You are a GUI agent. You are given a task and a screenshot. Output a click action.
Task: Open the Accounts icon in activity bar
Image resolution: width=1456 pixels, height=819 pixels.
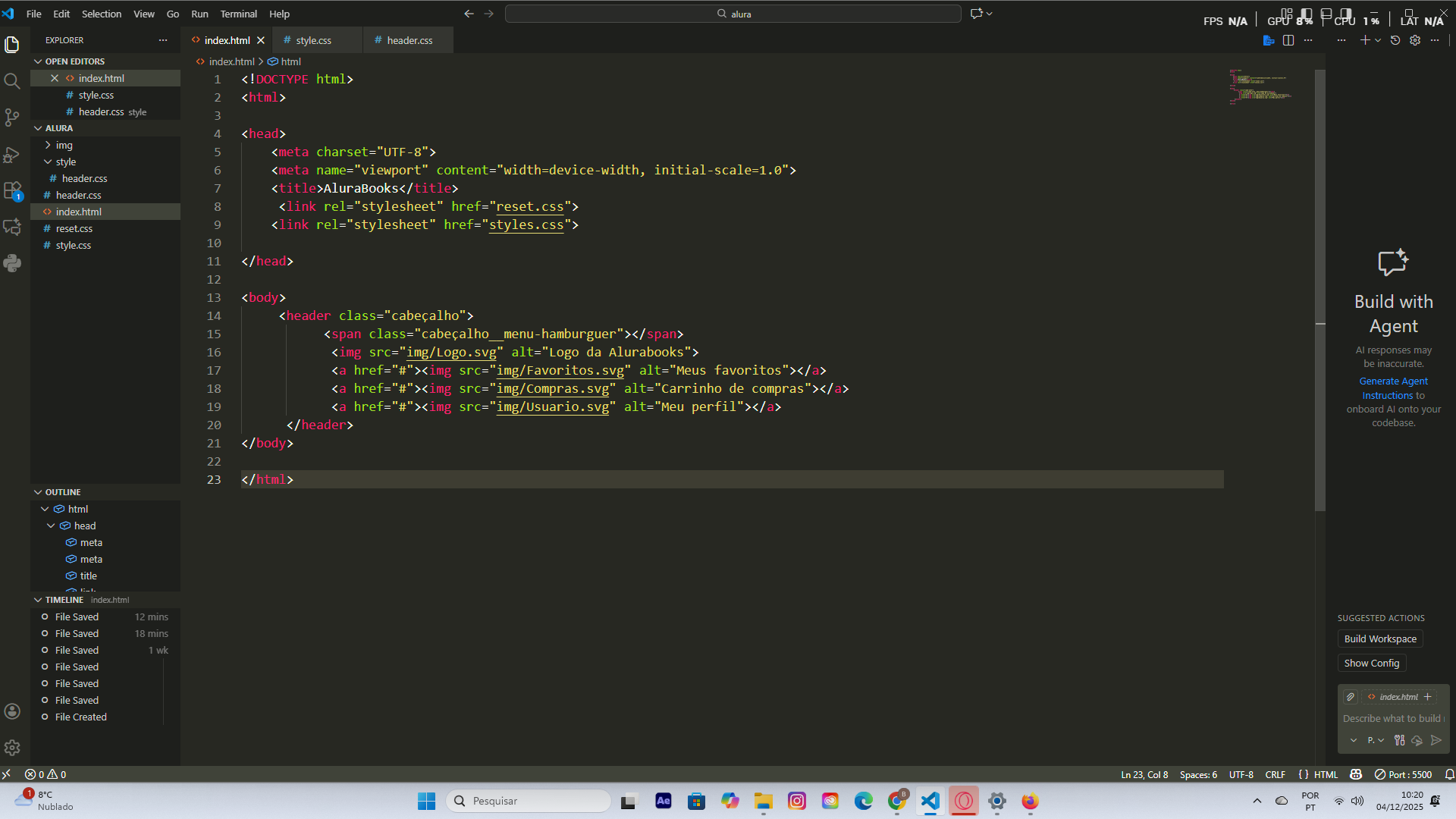pos(12,711)
